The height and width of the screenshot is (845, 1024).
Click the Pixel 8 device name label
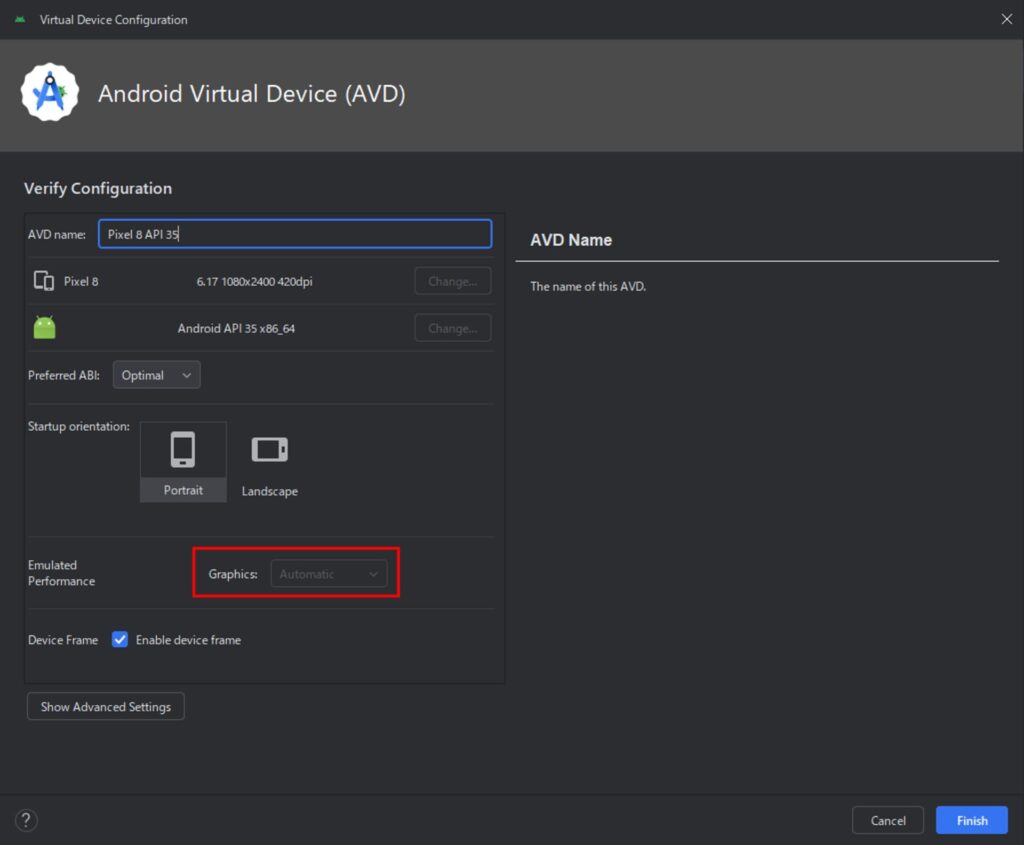pyautogui.click(x=81, y=281)
